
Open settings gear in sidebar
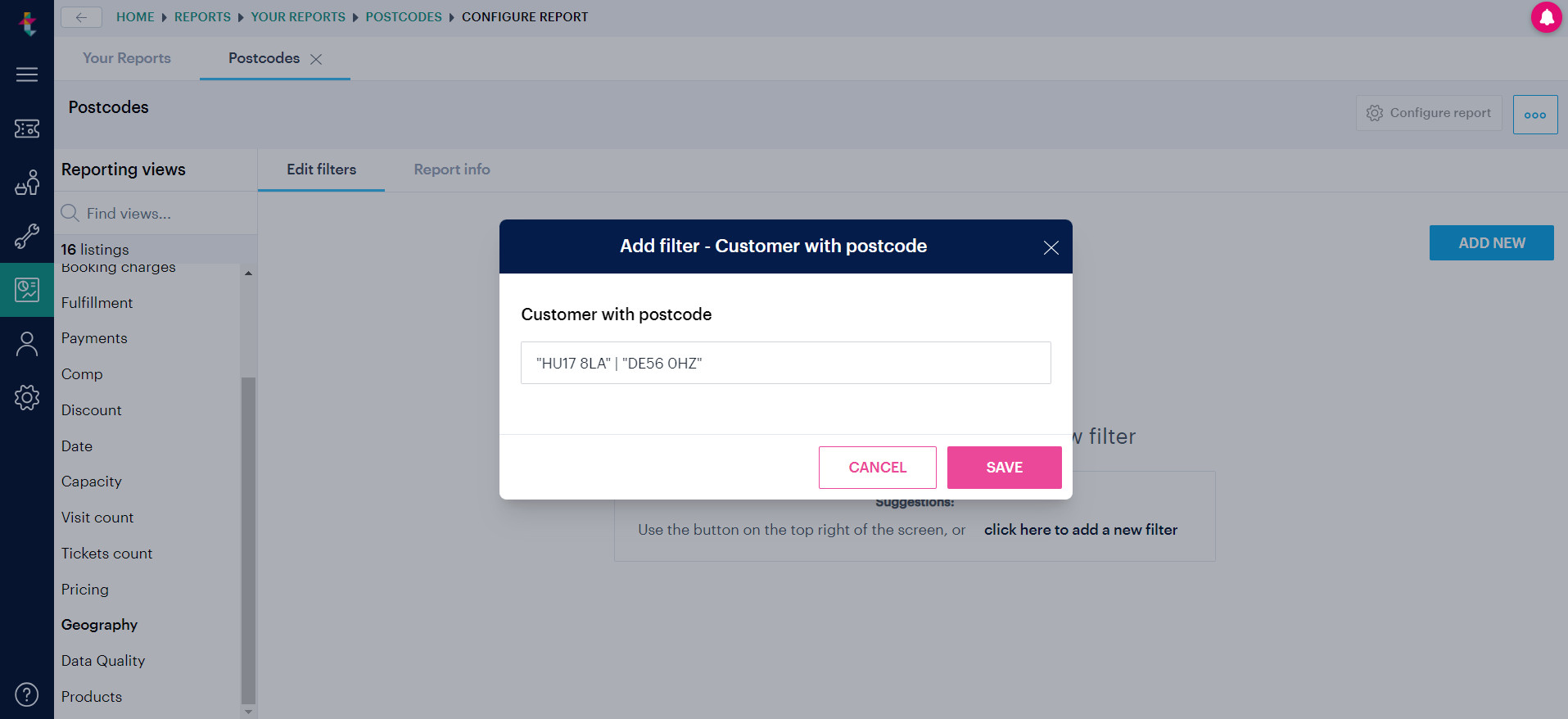click(27, 398)
